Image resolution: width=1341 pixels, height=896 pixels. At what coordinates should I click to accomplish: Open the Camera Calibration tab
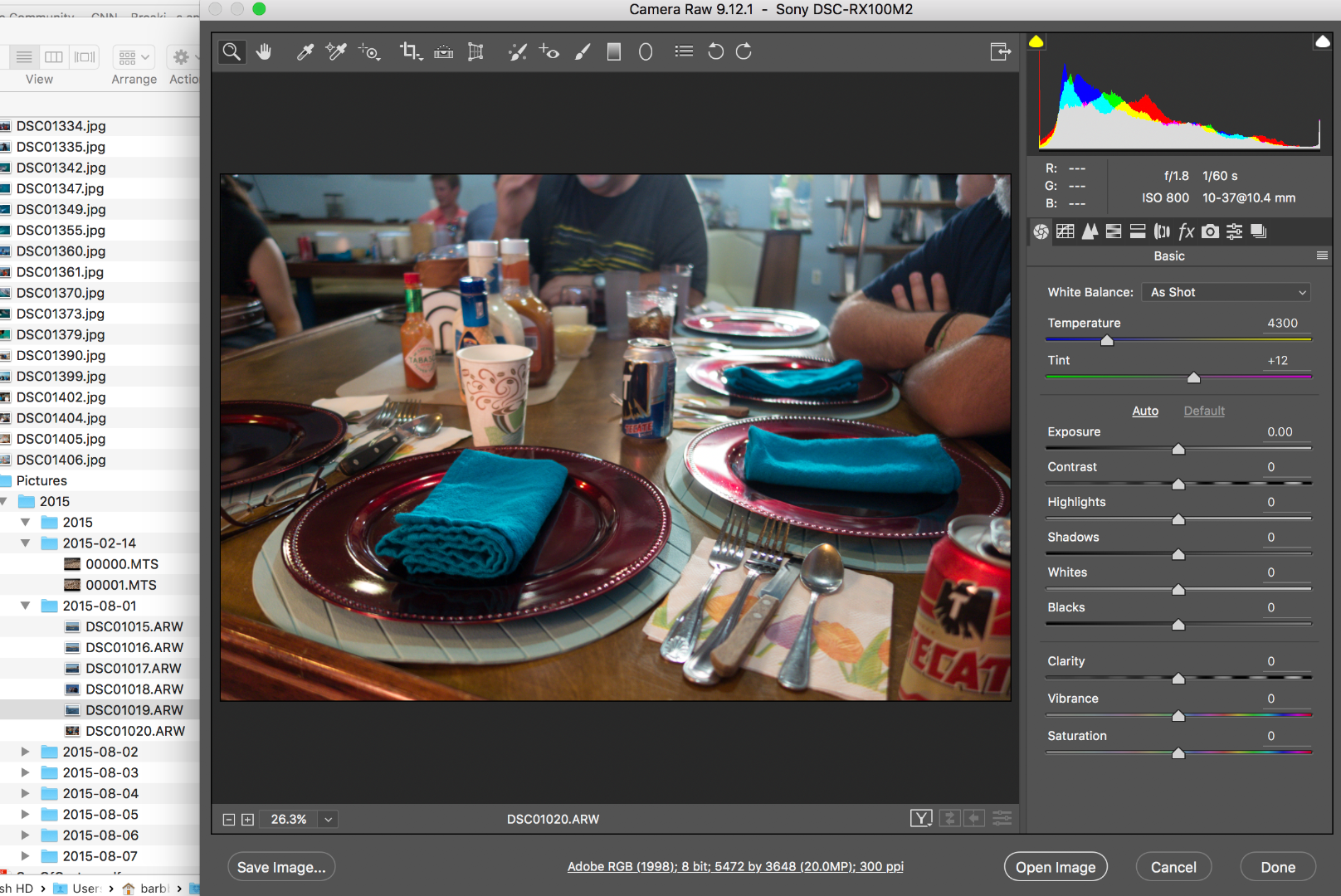coord(1211,231)
